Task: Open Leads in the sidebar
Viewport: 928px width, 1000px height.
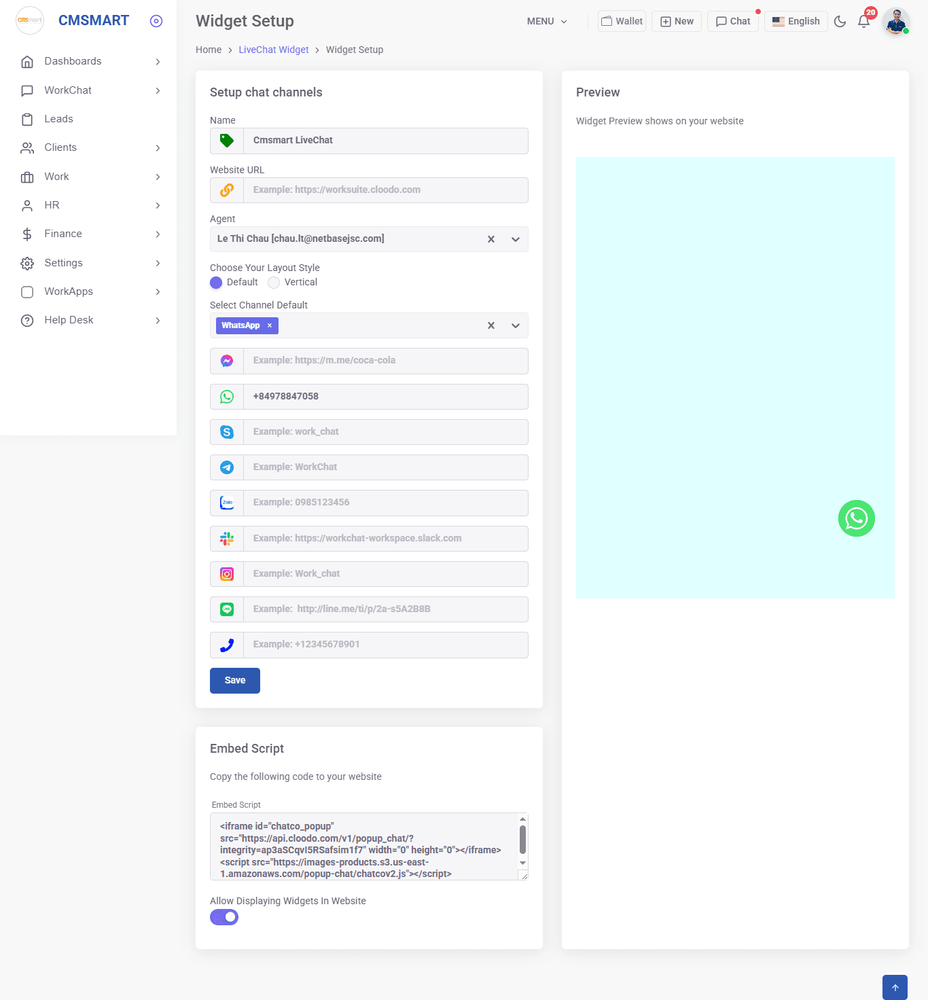Action: [58, 119]
